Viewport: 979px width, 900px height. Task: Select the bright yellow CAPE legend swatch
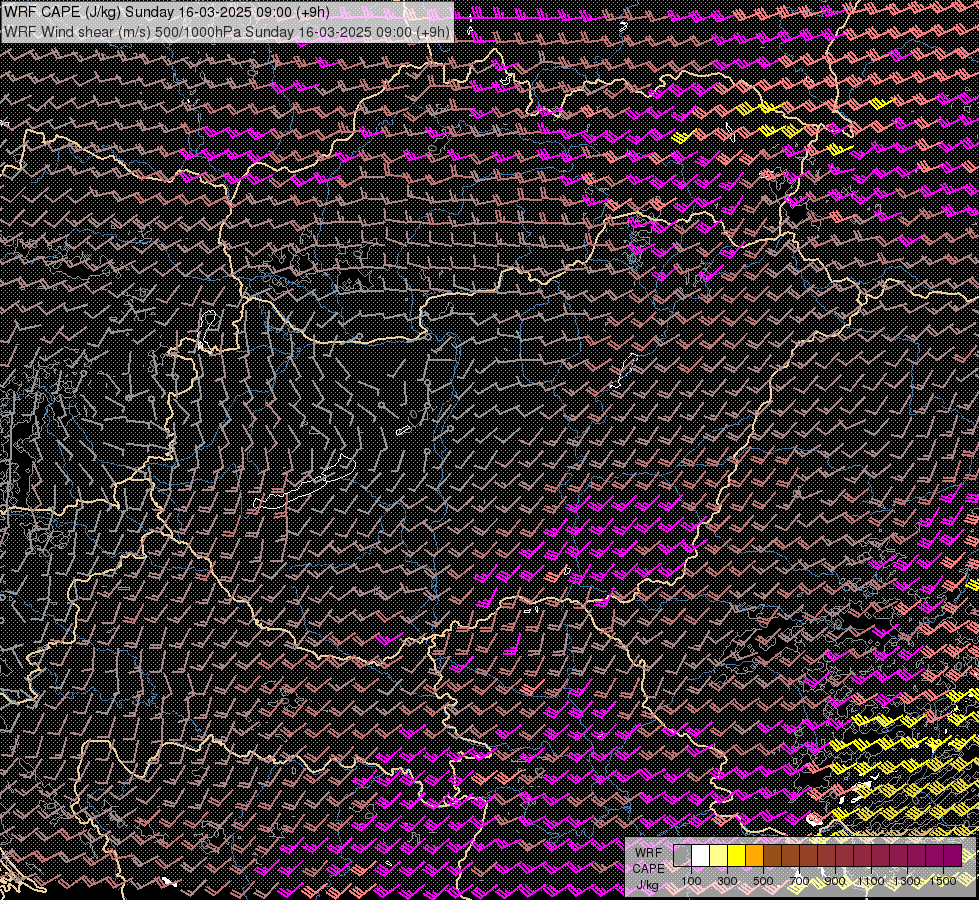tap(737, 856)
